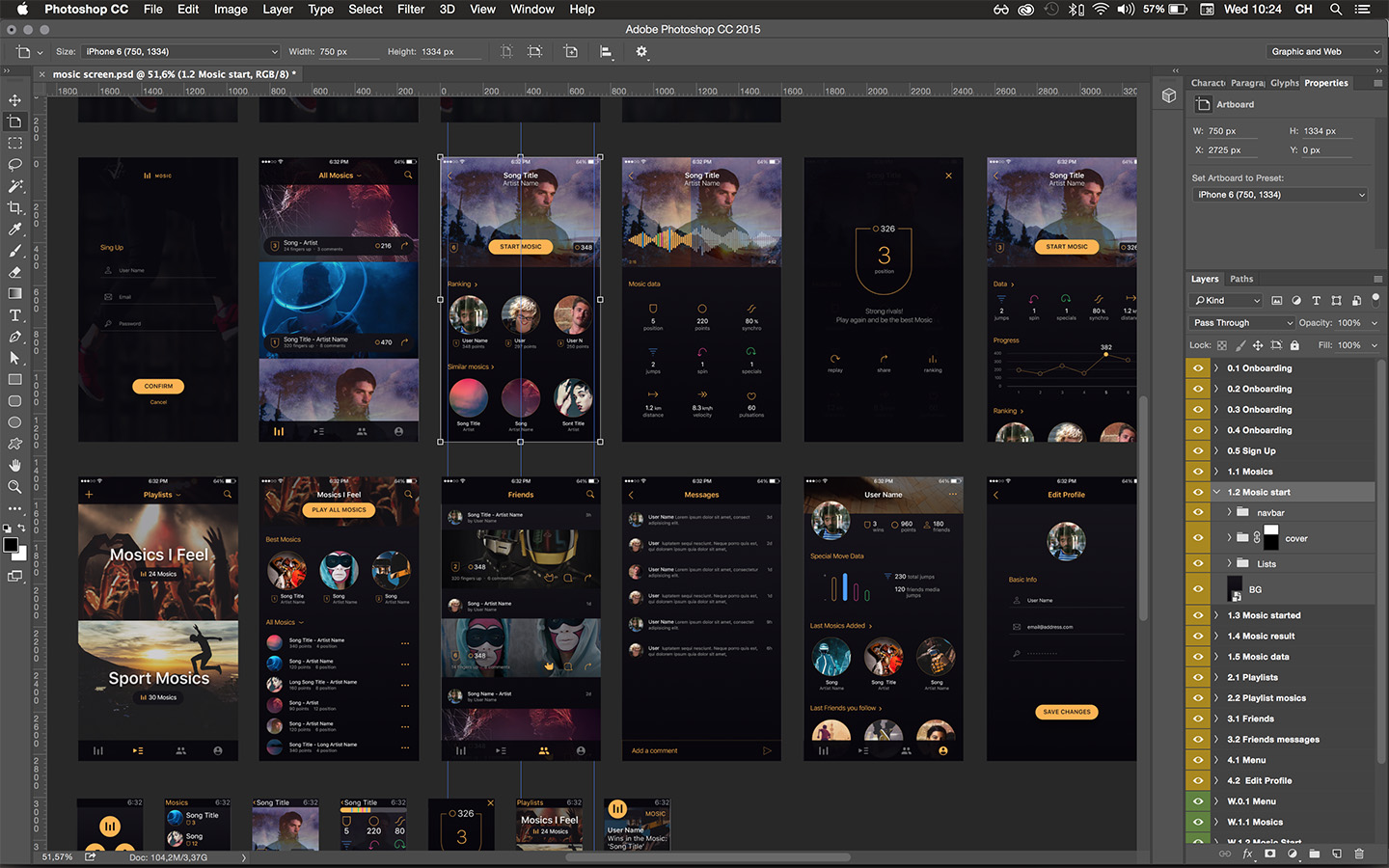Swap foreground and background colors
This screenshot has width=1389, height=868.
tap(23, 529)
